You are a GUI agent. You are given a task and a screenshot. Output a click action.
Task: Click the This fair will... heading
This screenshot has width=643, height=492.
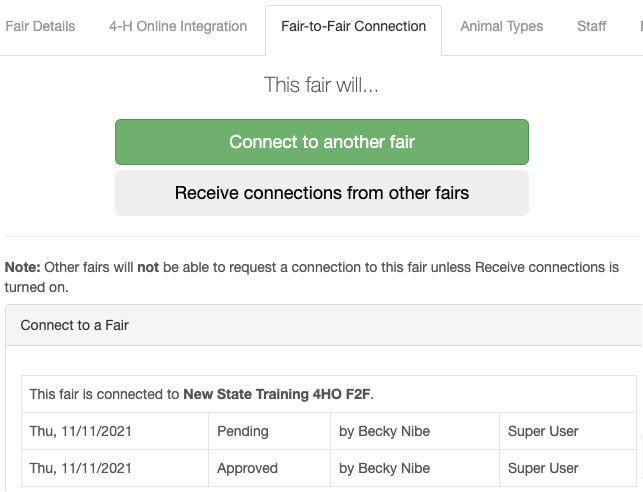point(321,85)
